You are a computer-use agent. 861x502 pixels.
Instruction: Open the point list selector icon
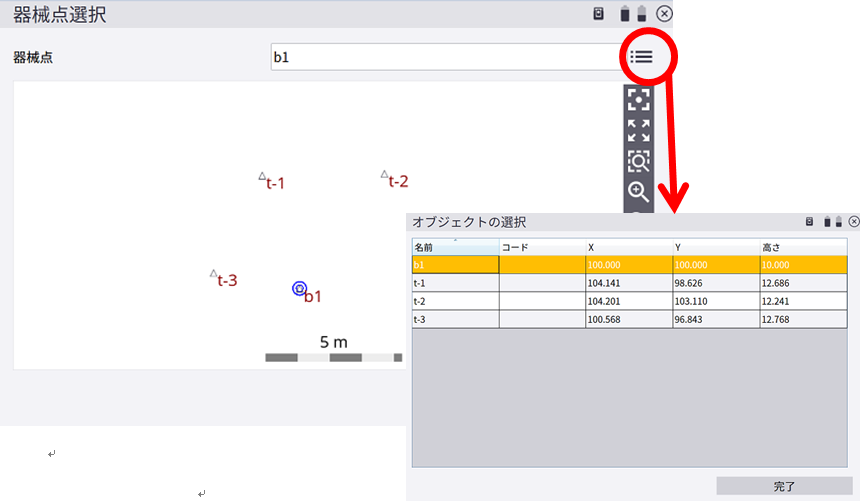point(641,57)
